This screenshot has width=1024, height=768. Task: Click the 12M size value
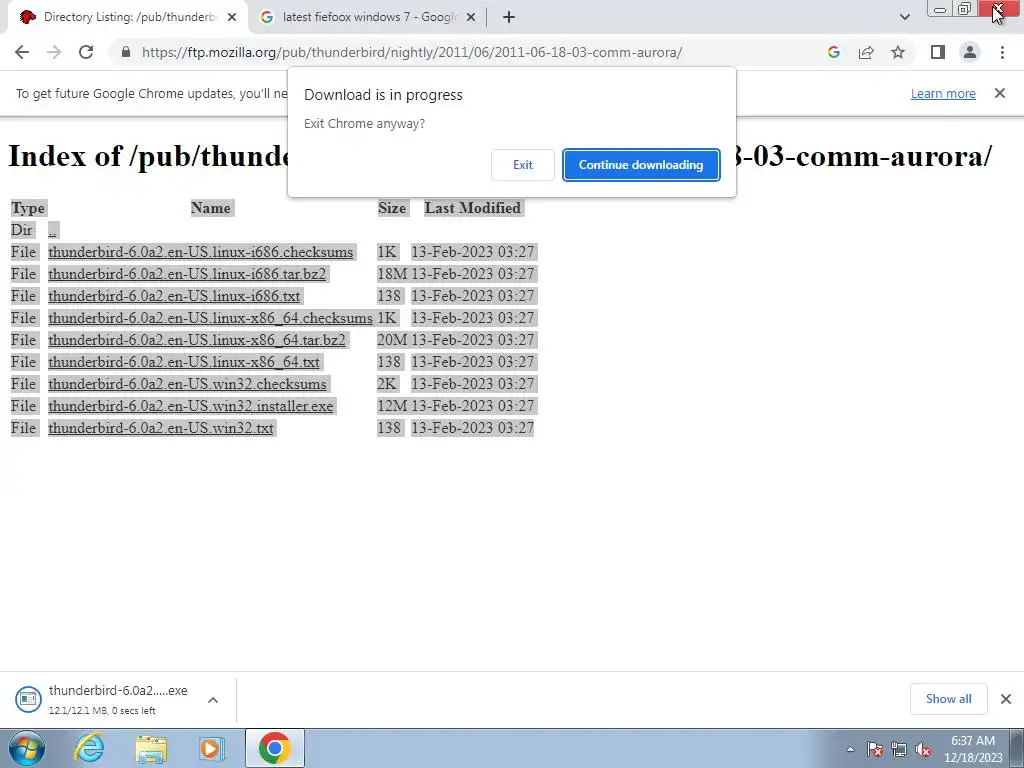392,406
